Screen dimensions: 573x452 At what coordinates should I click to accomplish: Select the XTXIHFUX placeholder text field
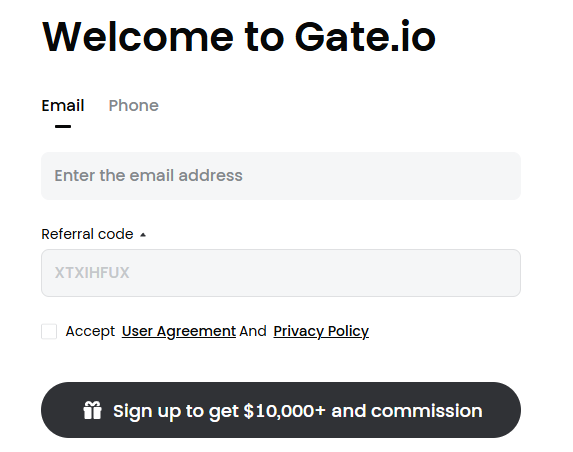(x=281, y=273)
